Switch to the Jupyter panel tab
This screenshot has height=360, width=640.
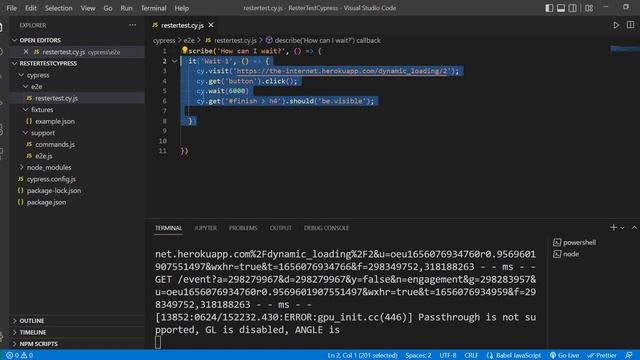click(205, 228)
